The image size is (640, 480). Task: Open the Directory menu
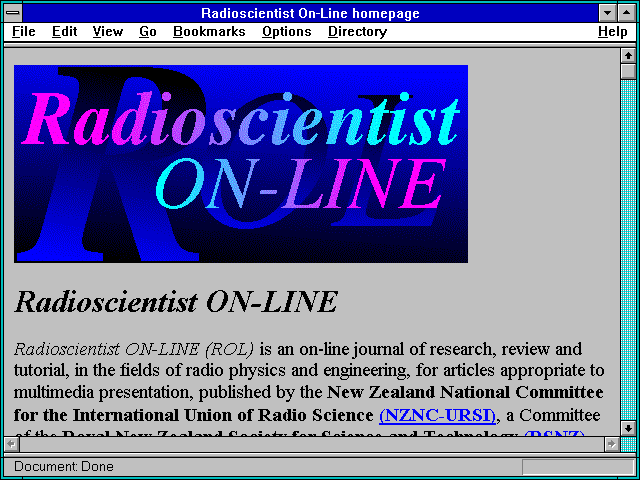point(358,32)
